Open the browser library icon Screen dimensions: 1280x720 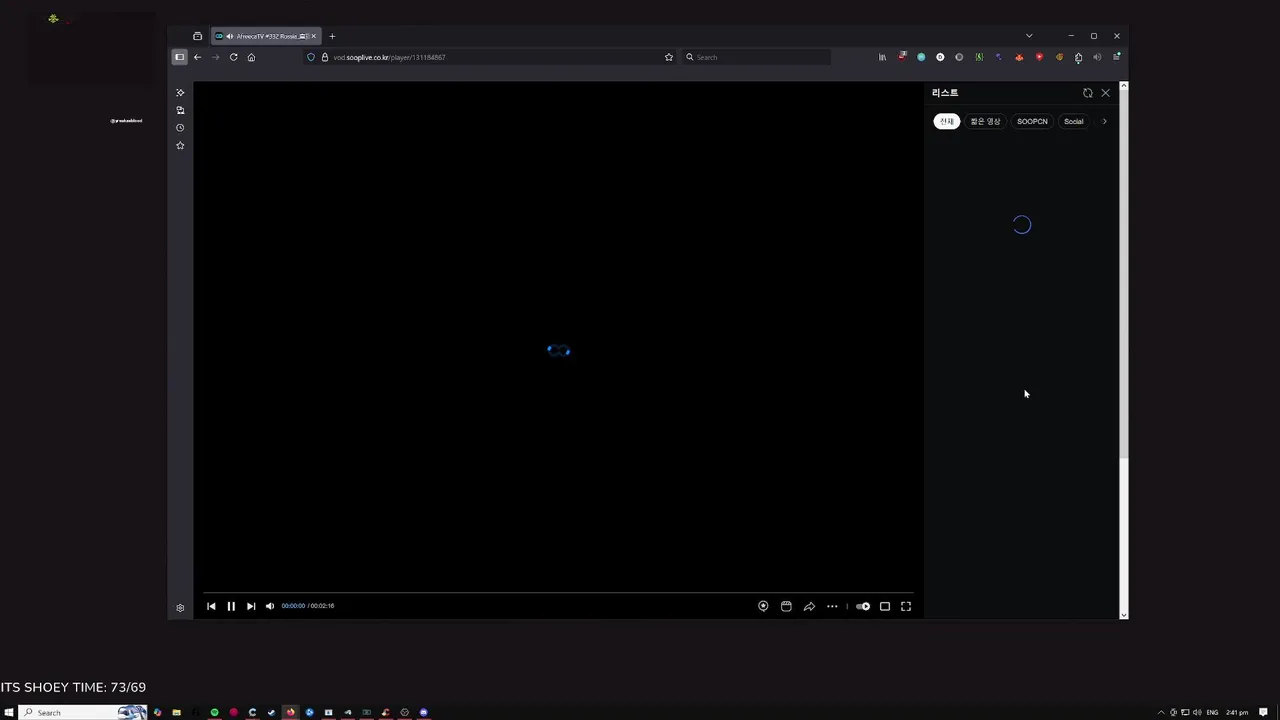pyautogui.click(x=882, y=57)
